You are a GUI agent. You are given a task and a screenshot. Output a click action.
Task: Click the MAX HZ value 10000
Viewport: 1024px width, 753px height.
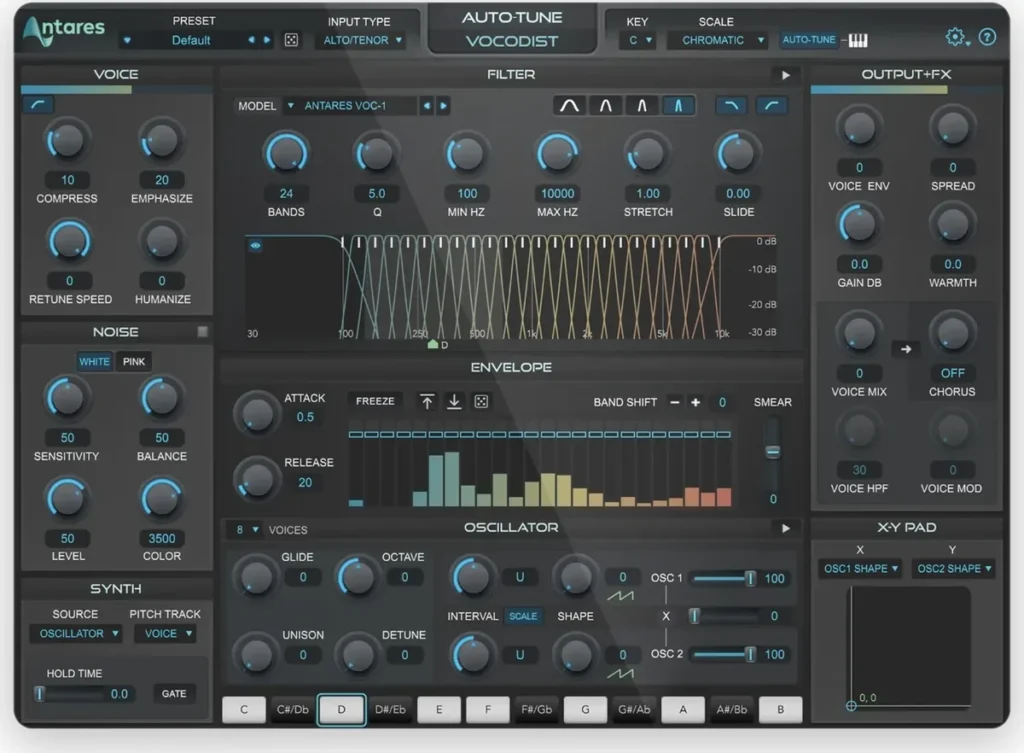(557, 194)
